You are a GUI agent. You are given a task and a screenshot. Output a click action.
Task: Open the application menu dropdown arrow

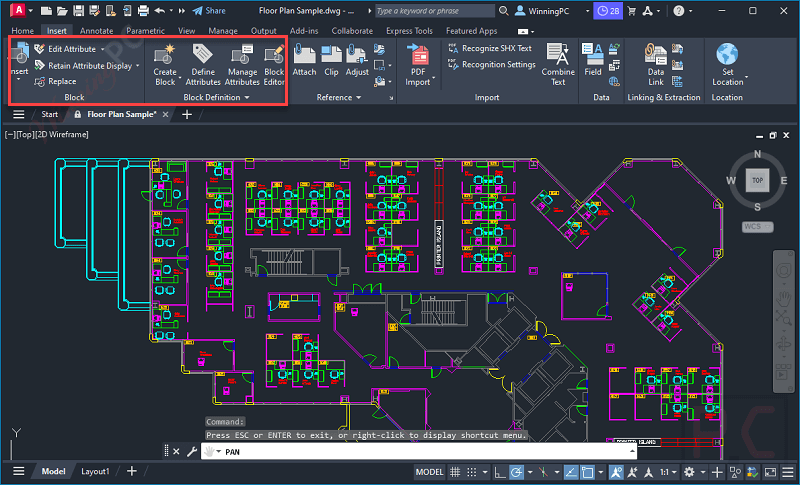31,11
